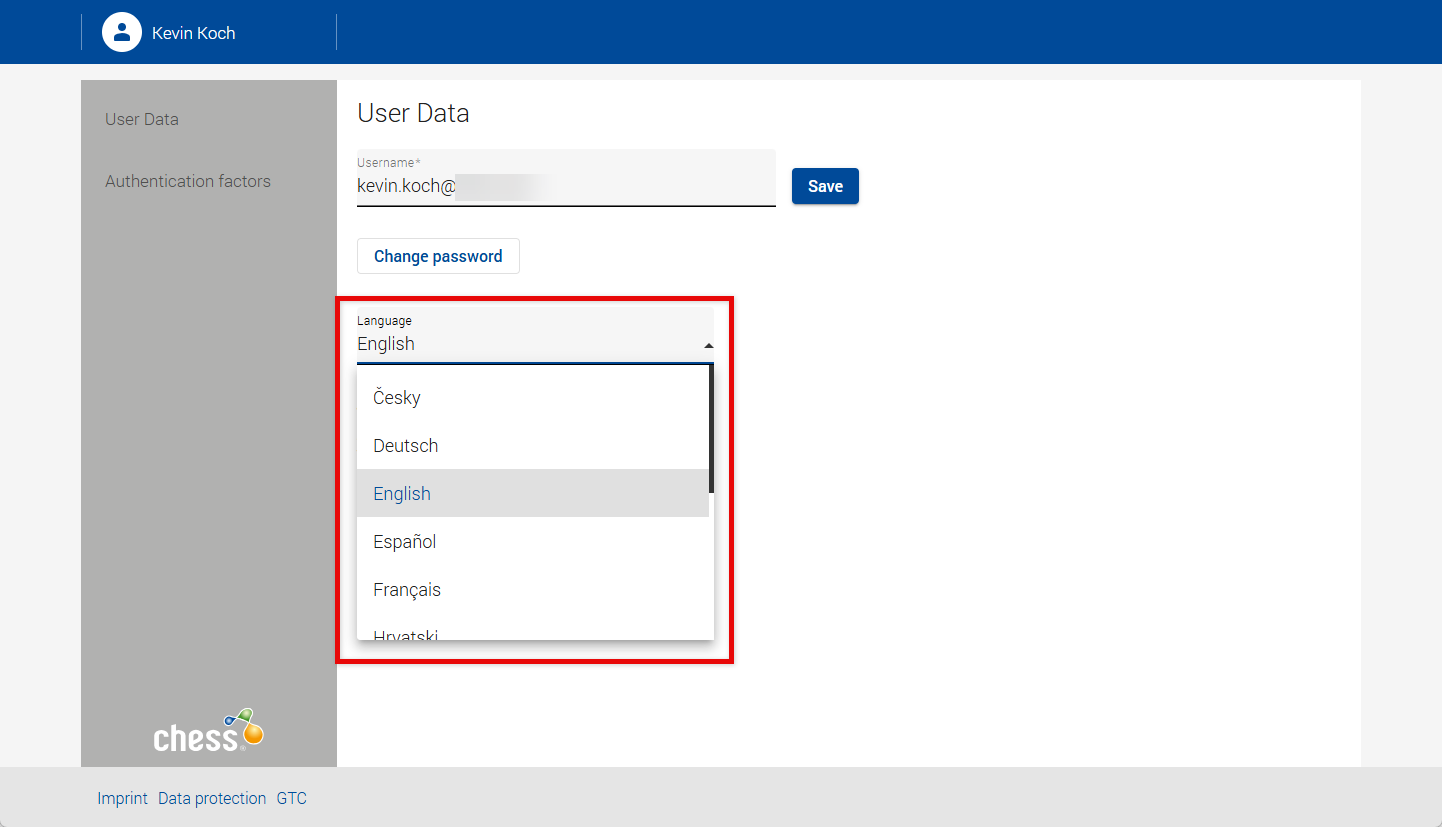Open the Data protection link
Image resolution: width=1442 pixels, height=827 pixels.
tap(212, 798)
